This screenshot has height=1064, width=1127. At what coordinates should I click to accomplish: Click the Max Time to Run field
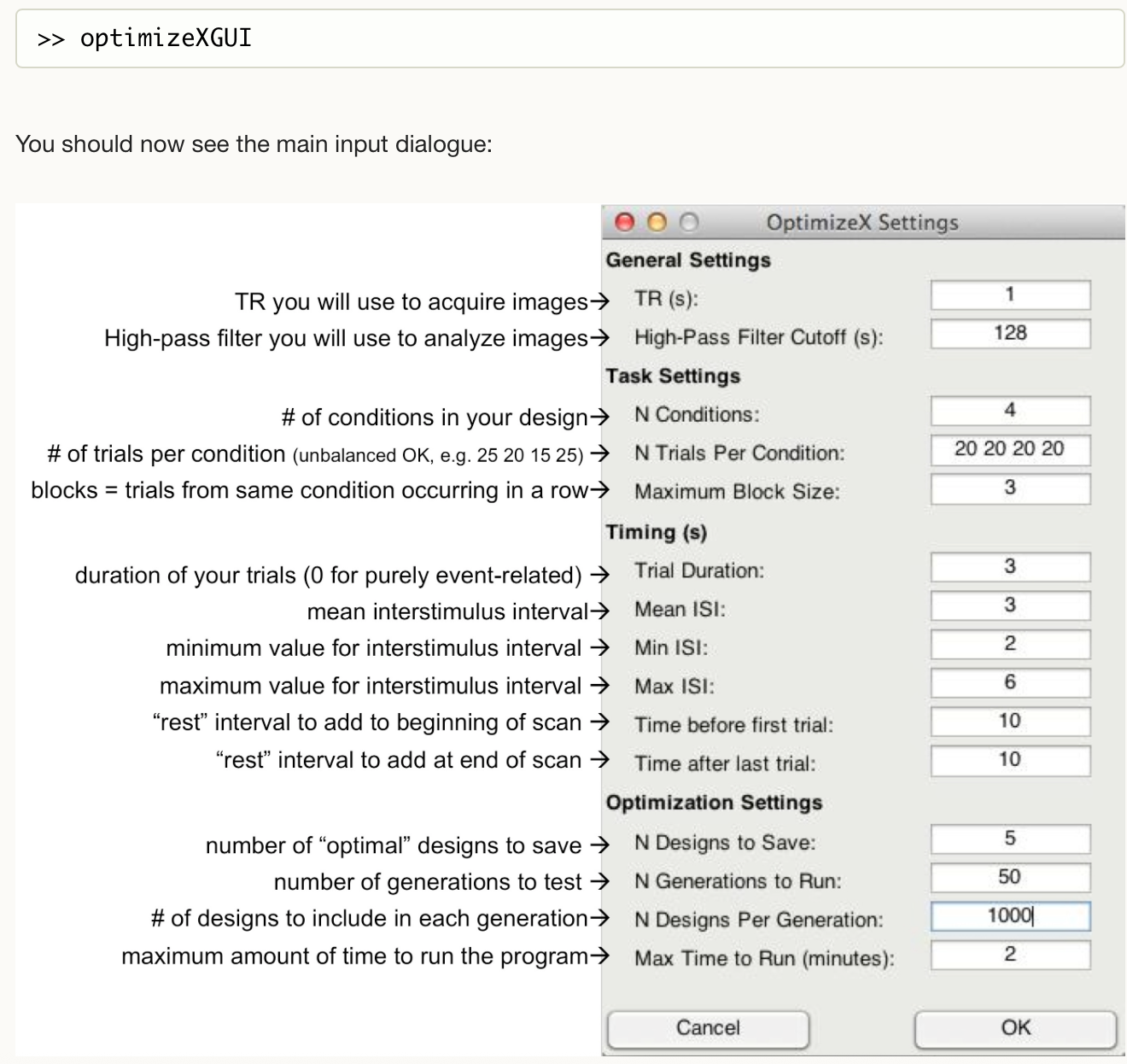coord(1010,955)
